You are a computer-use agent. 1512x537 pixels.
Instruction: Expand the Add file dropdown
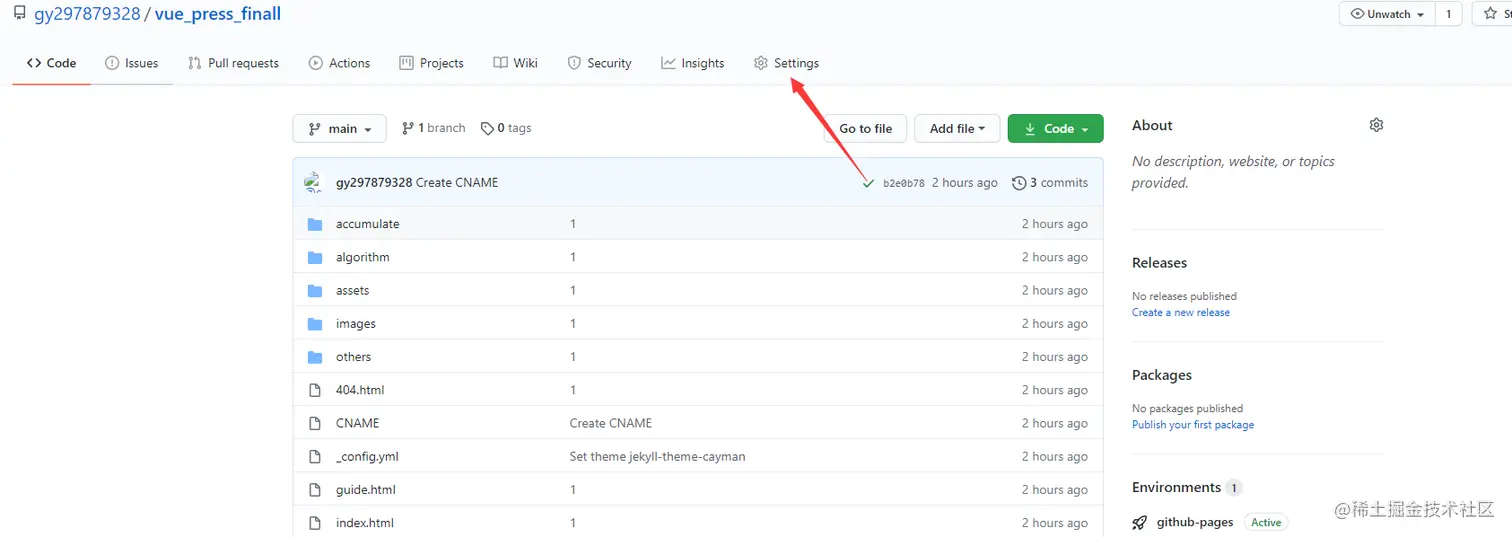(957, 128)
